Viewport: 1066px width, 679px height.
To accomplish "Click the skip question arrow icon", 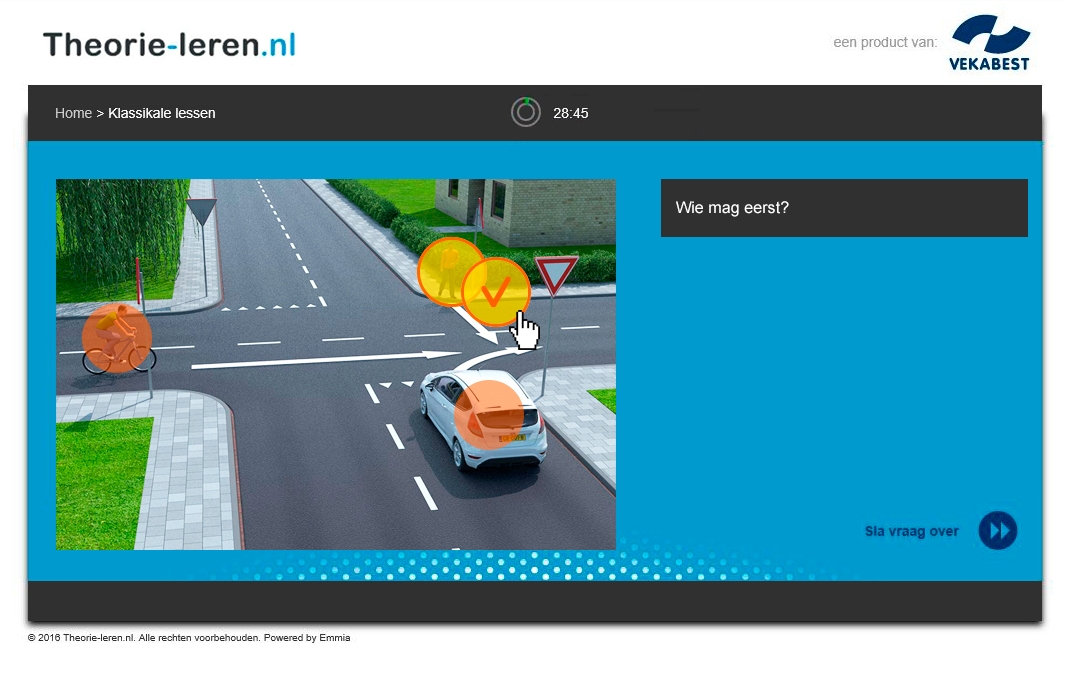I will 997,530.
